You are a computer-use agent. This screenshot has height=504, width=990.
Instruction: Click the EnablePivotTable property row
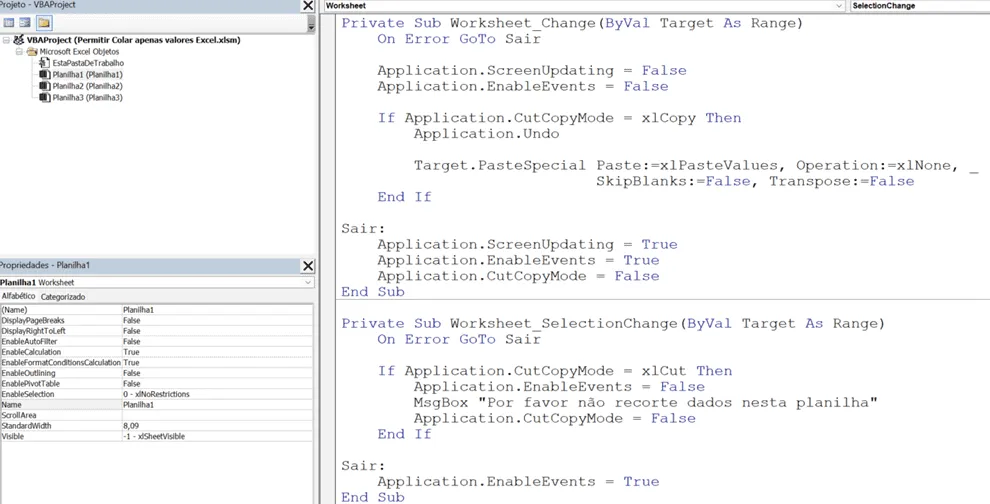click(156, 383)
